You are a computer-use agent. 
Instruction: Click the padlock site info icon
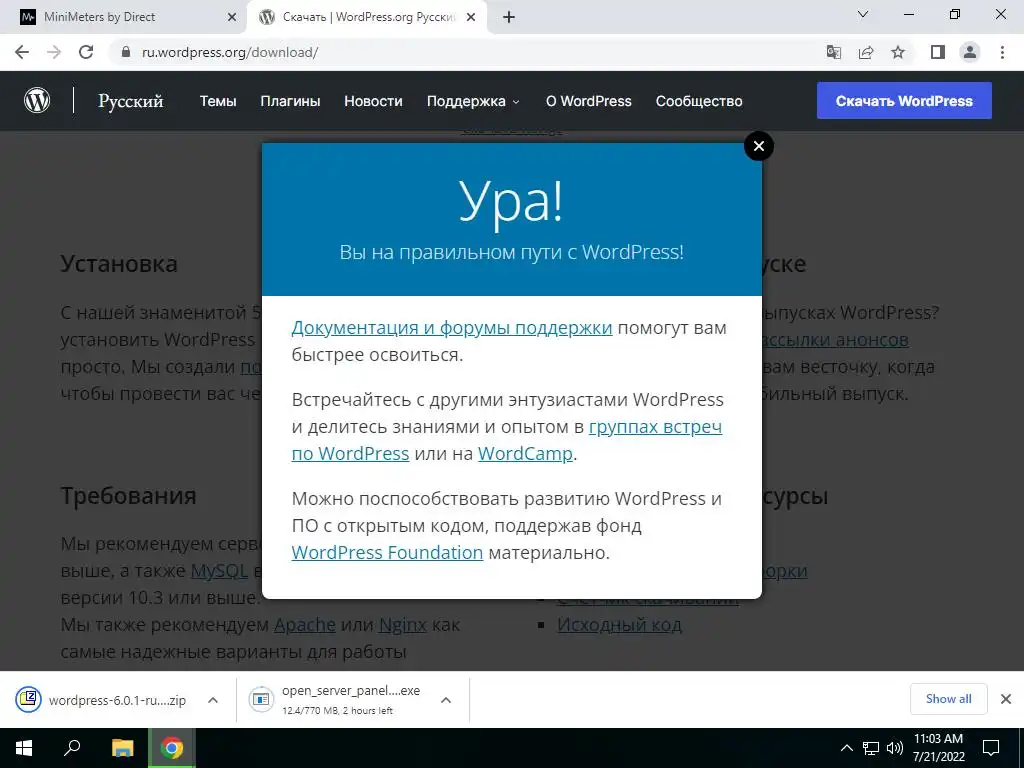(x=126, y=52)
